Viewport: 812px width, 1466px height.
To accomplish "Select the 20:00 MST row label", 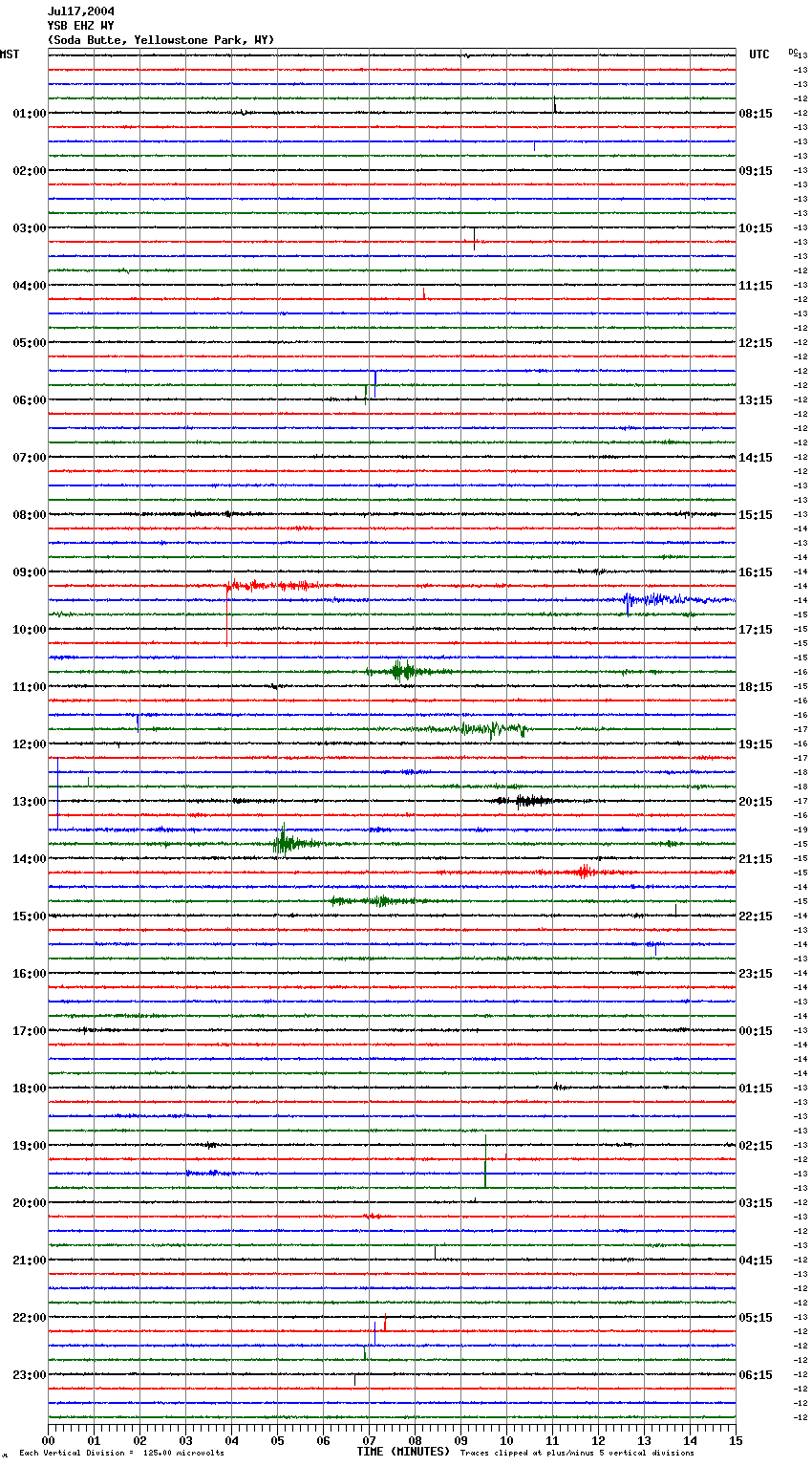I will click(x=30, y=1203).
